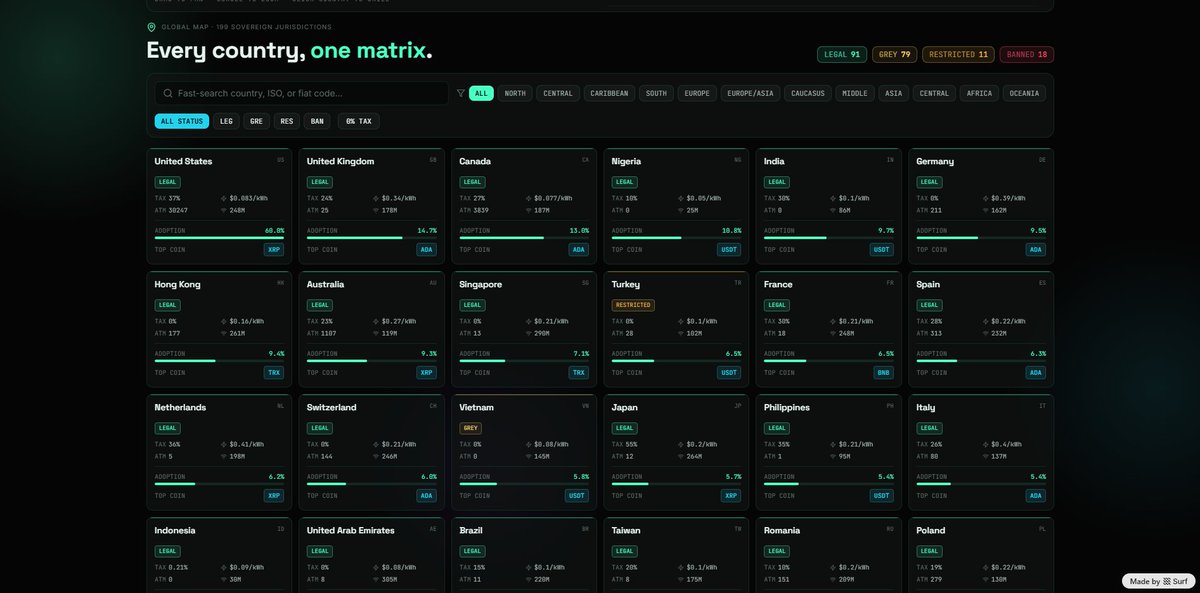Click BNB top coin badge in France card

884,372
